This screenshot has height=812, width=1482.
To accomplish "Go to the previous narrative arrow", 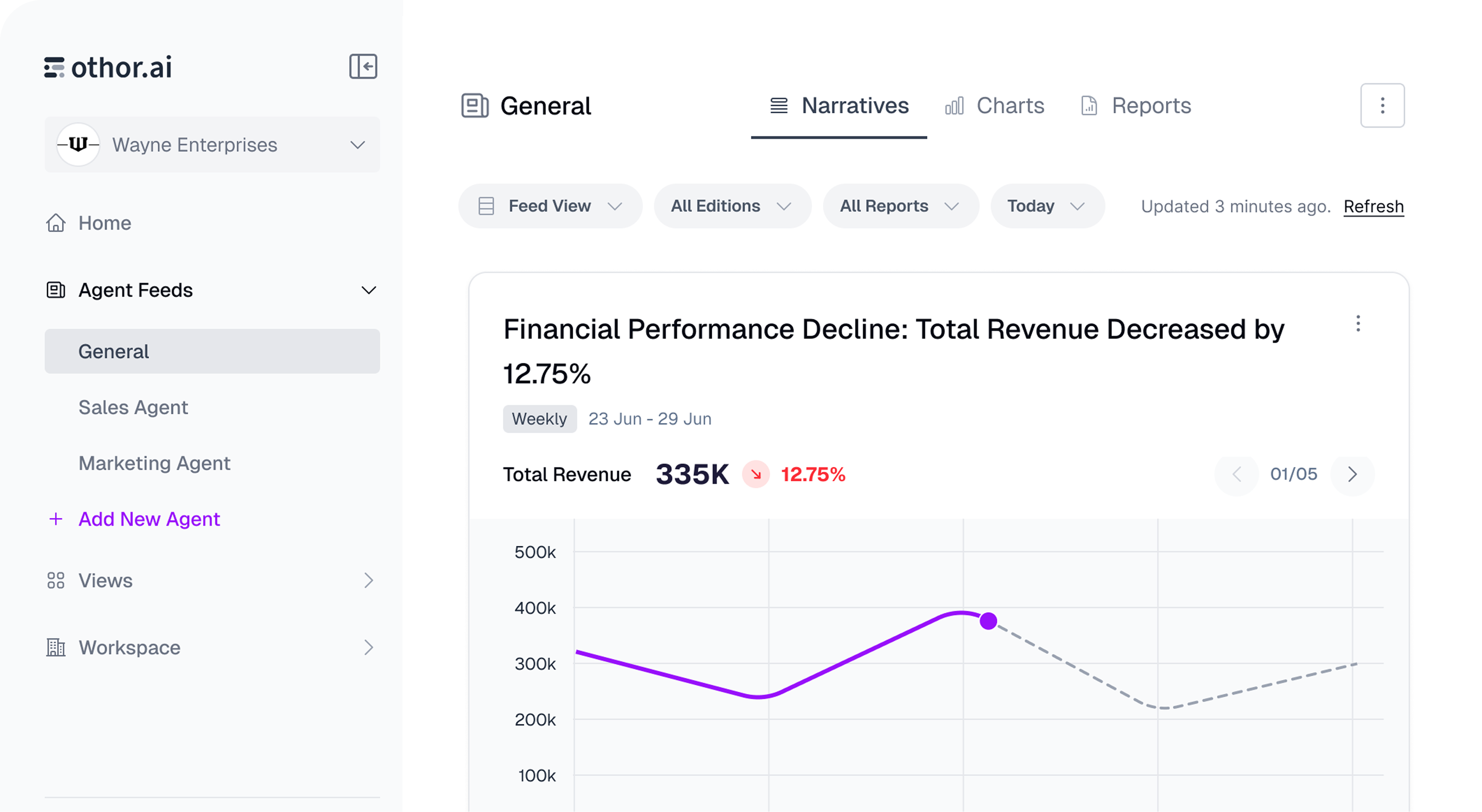I will point(1236,474).
